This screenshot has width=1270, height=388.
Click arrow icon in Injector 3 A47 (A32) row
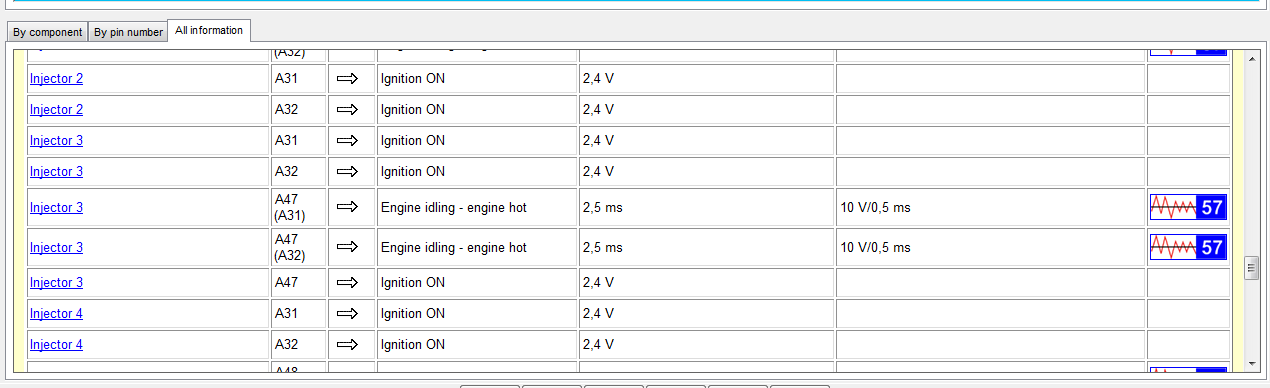(x=347, y=247)
